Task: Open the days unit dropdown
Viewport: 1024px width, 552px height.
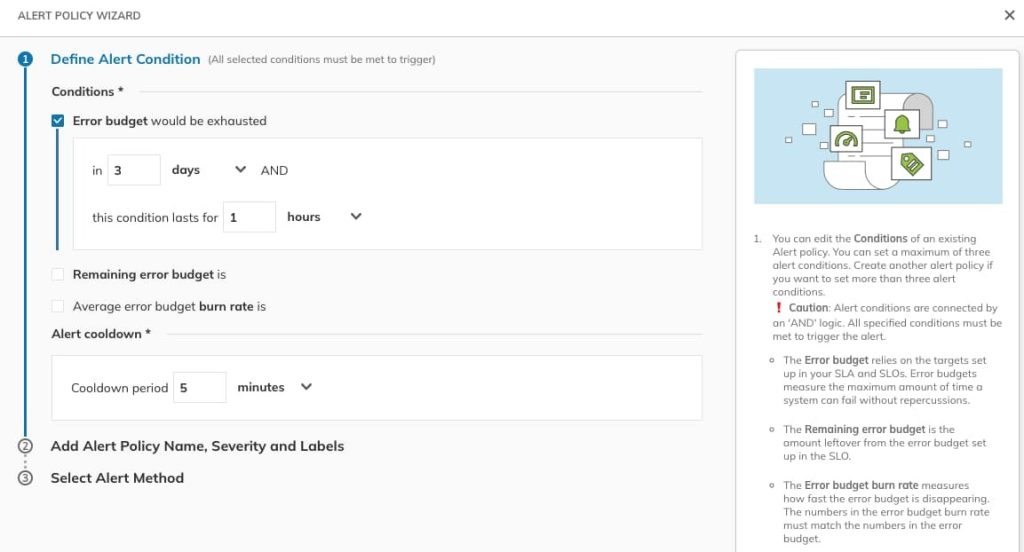Action: point(240,170)
